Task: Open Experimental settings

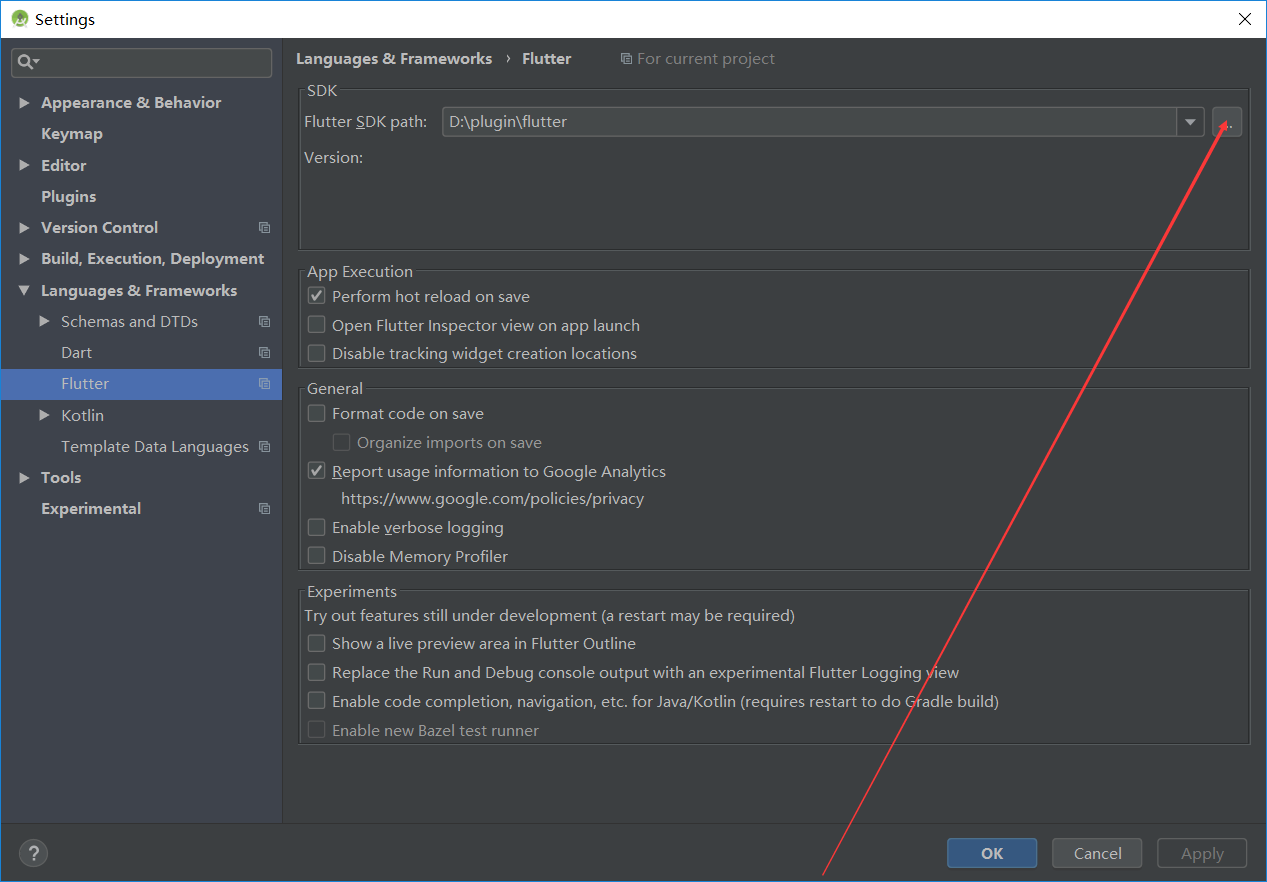Action: 91,509
